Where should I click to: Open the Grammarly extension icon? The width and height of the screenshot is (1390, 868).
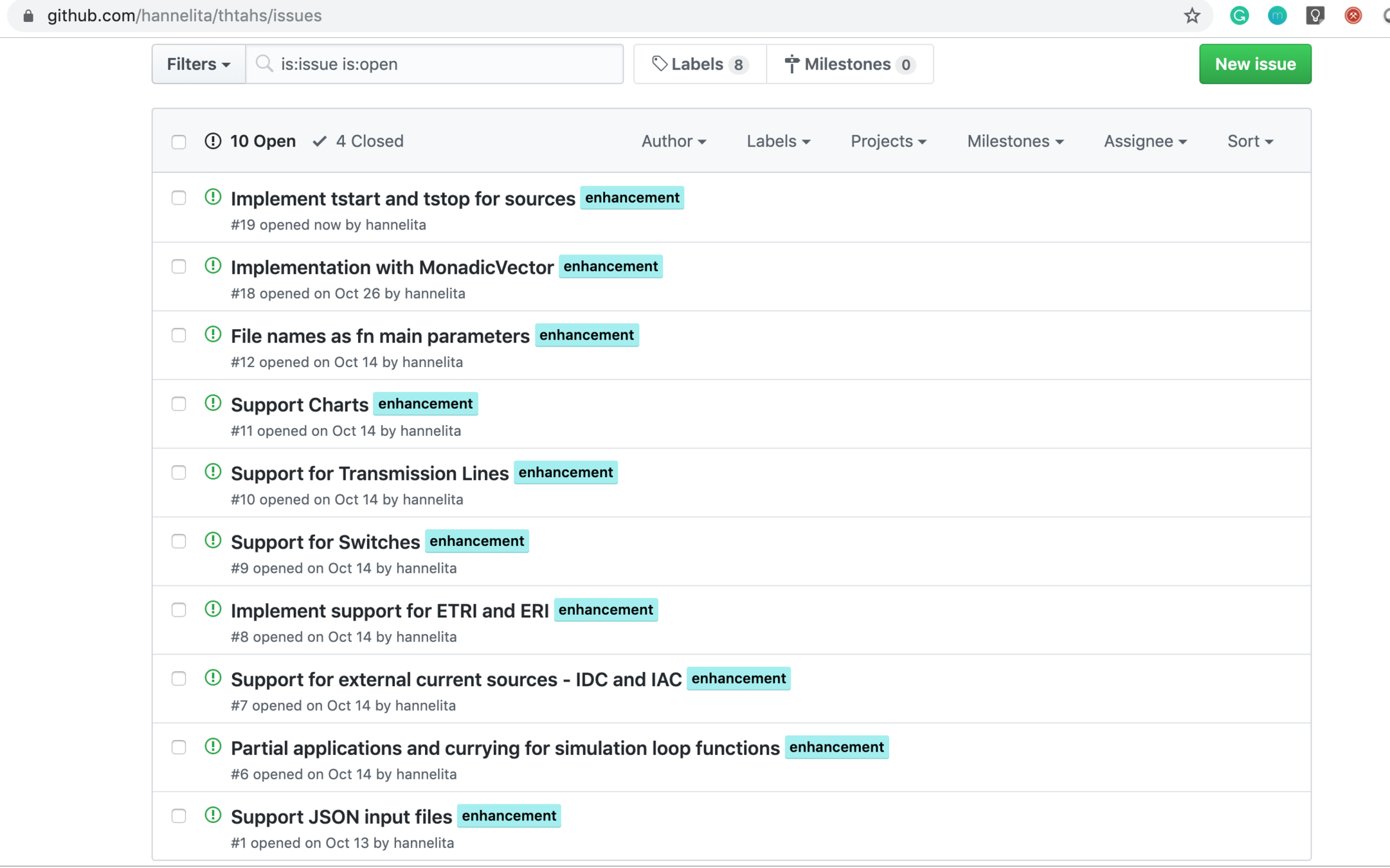click(x=1239, y=15)
